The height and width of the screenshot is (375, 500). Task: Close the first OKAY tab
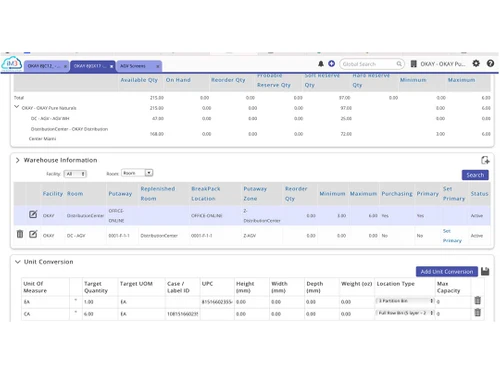(65, 66)
